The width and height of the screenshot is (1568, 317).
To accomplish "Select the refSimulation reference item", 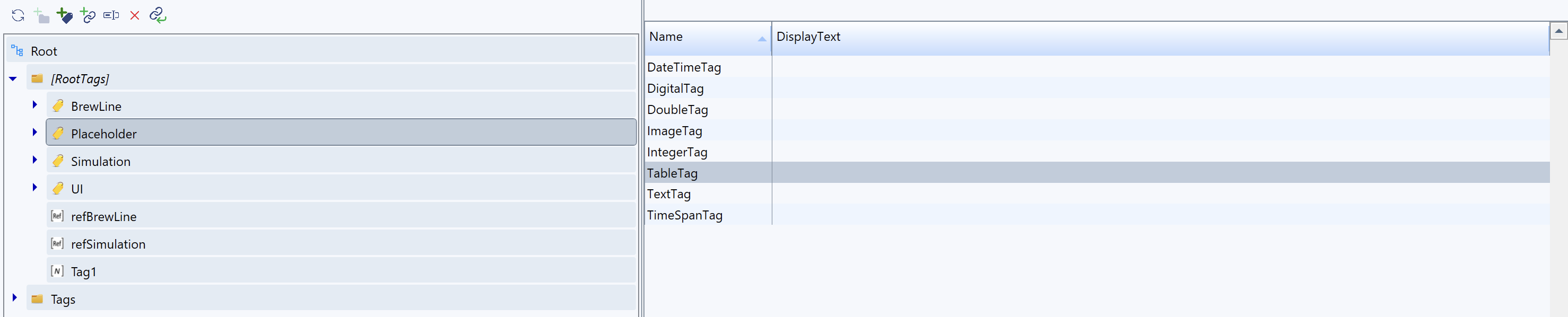I will pos(108,244).
